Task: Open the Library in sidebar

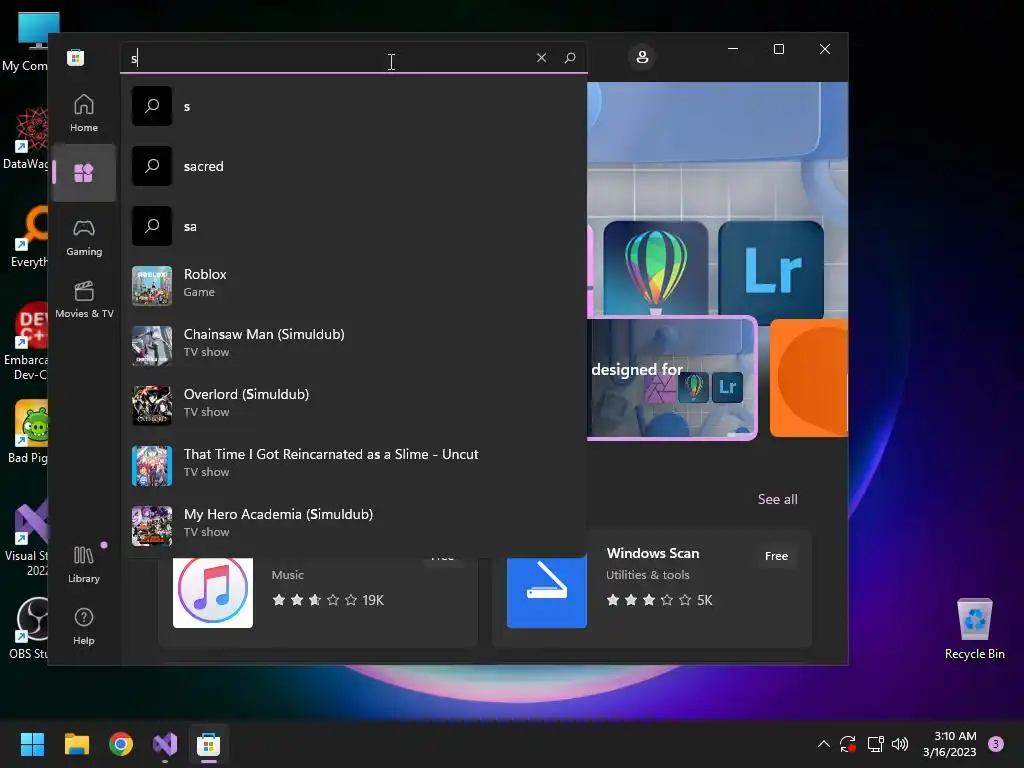Action: pos(84,565)
